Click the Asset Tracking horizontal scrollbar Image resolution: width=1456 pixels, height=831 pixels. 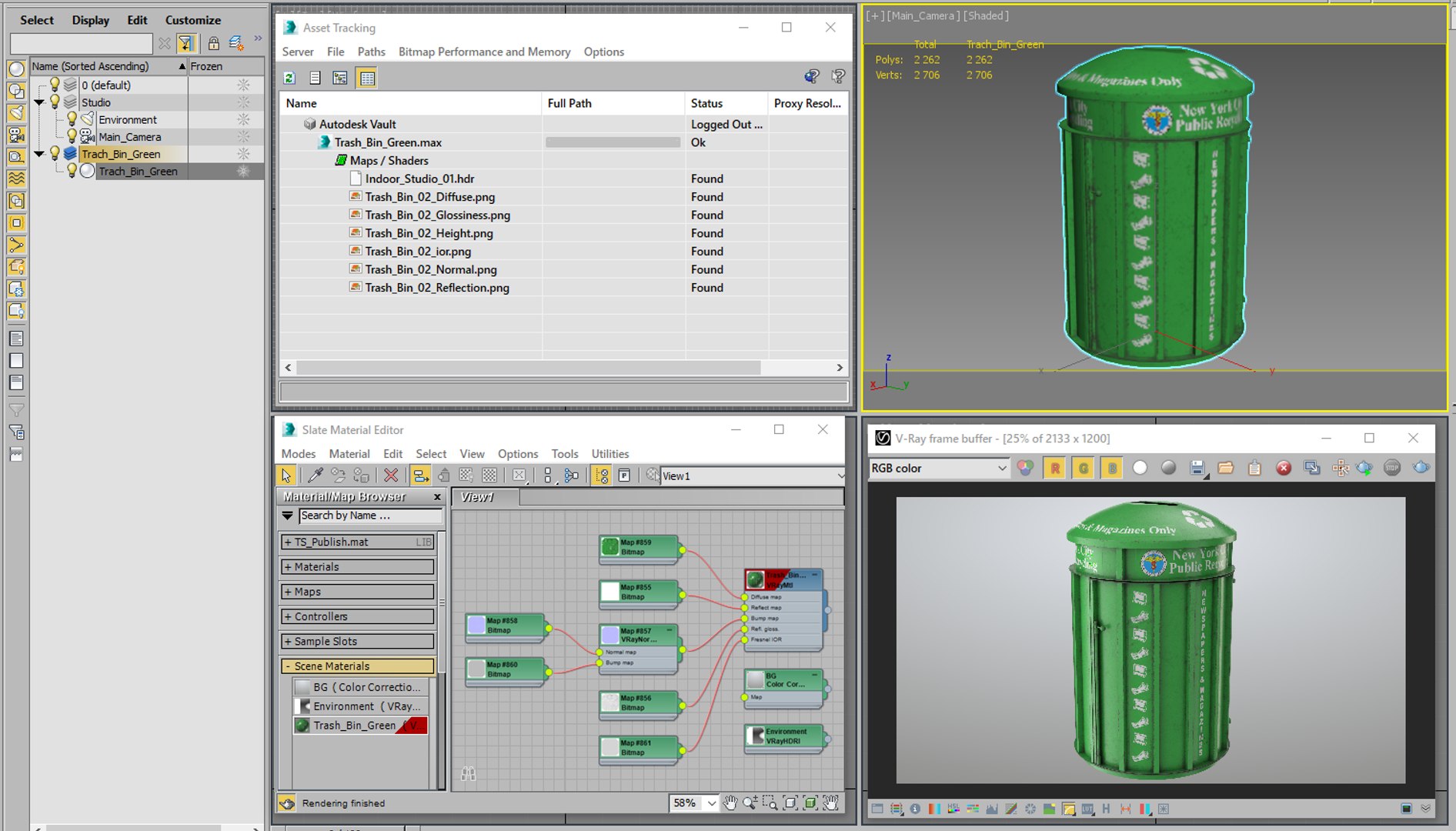pos(529,368)
